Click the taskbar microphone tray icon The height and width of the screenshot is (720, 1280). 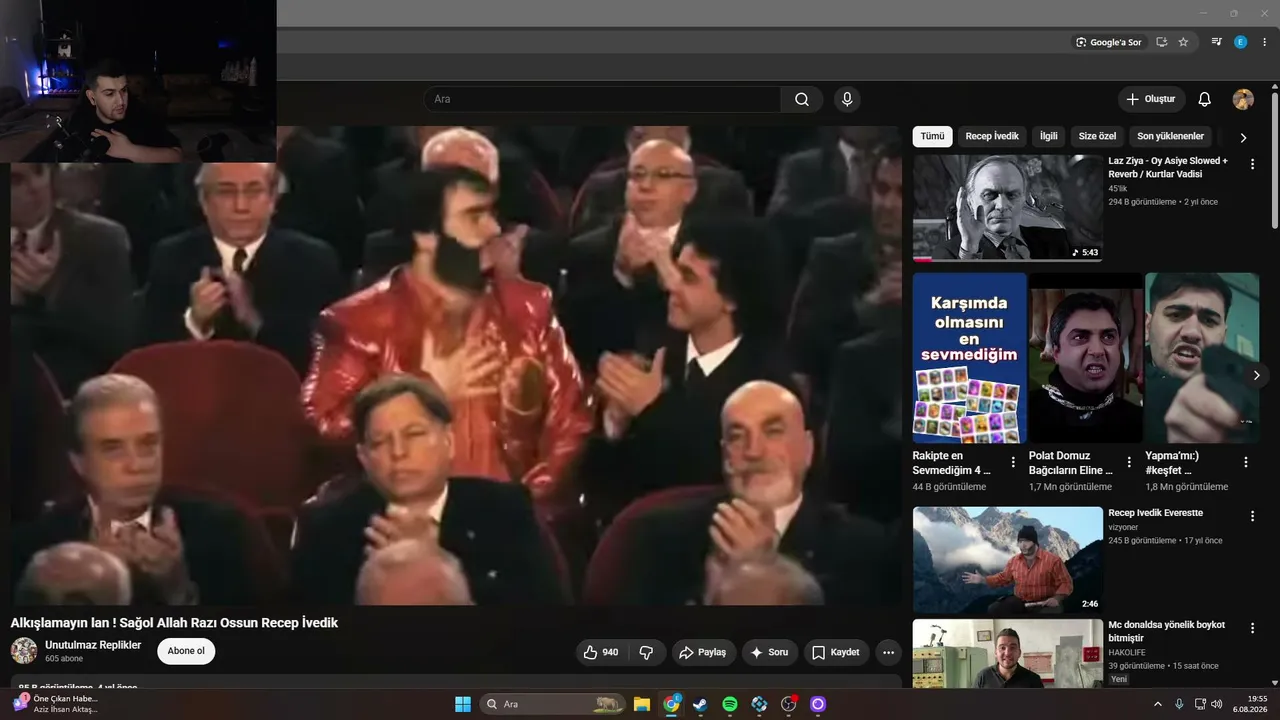pyautogui.click(x=1179, y=704)
